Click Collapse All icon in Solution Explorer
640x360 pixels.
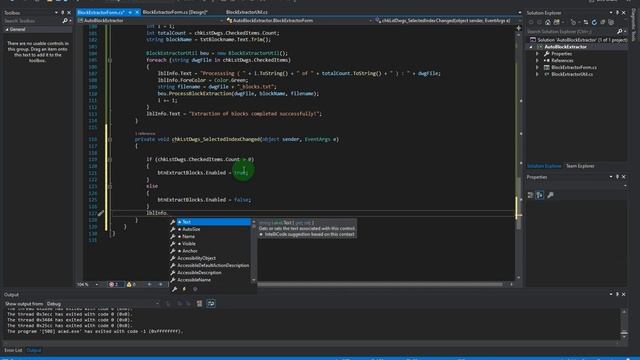point(602,22)
